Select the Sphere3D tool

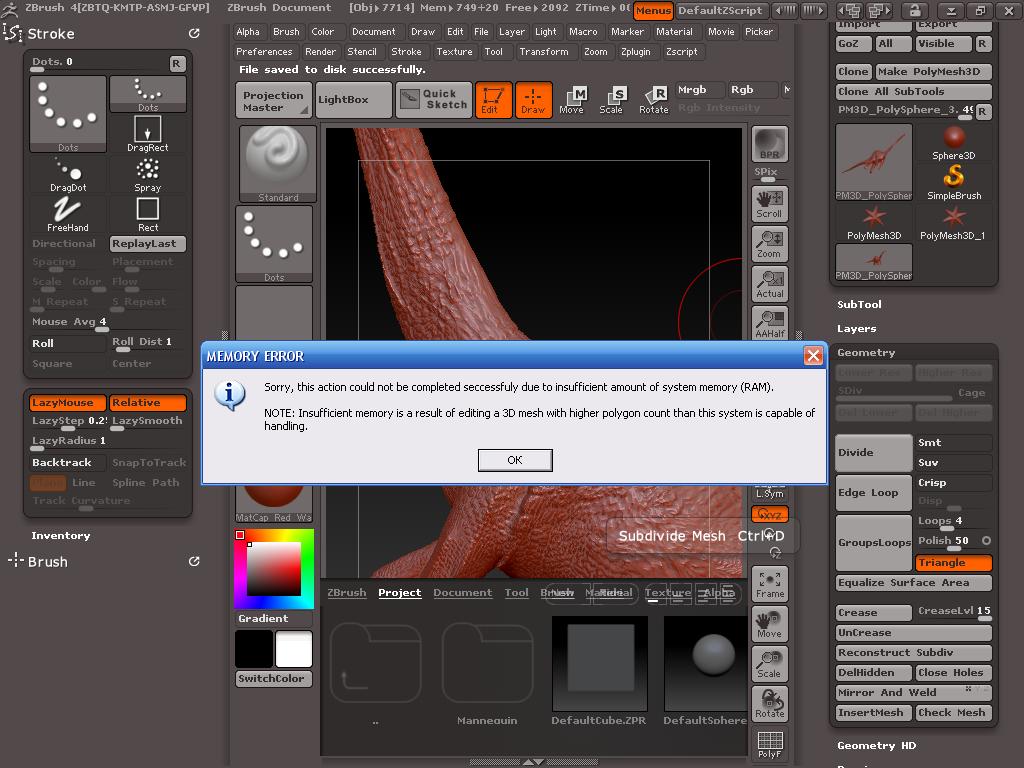coord(953,143)
